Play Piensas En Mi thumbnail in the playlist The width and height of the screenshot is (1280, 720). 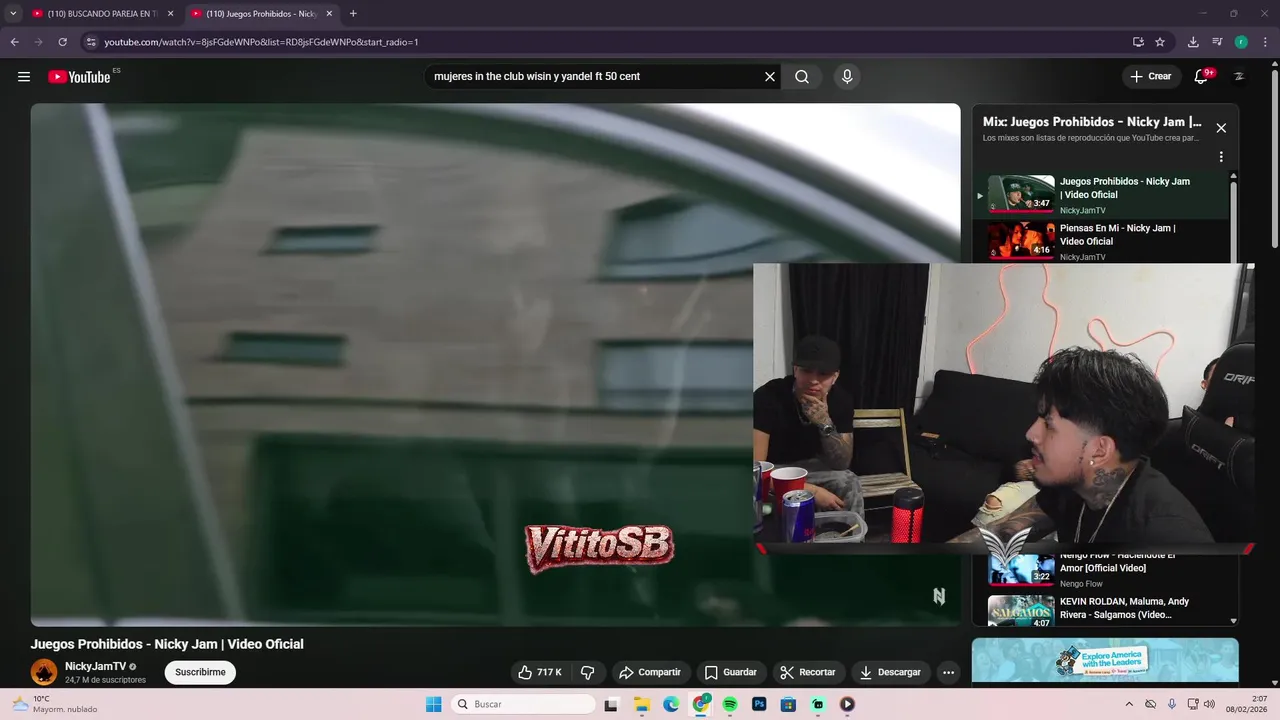point(1021,240)
